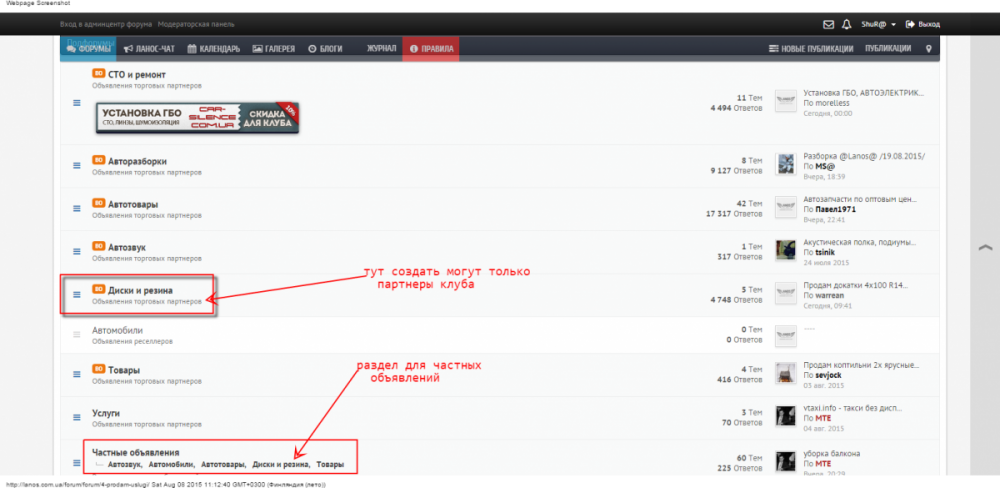Screen dimensions: 1000x488
Task: Toggle the Автомобили forum marker icon
Action: (x=76, y=334)
